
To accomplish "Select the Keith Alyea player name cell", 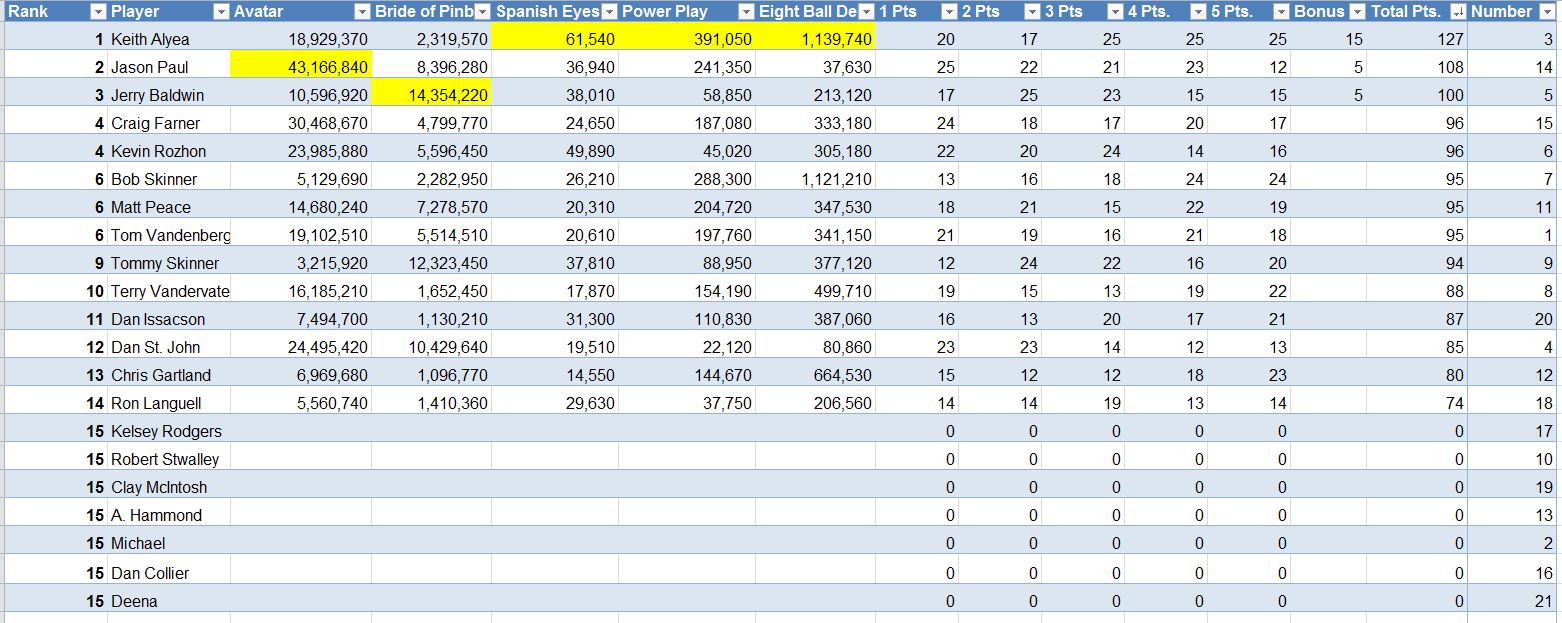I will tap(169, 39).
